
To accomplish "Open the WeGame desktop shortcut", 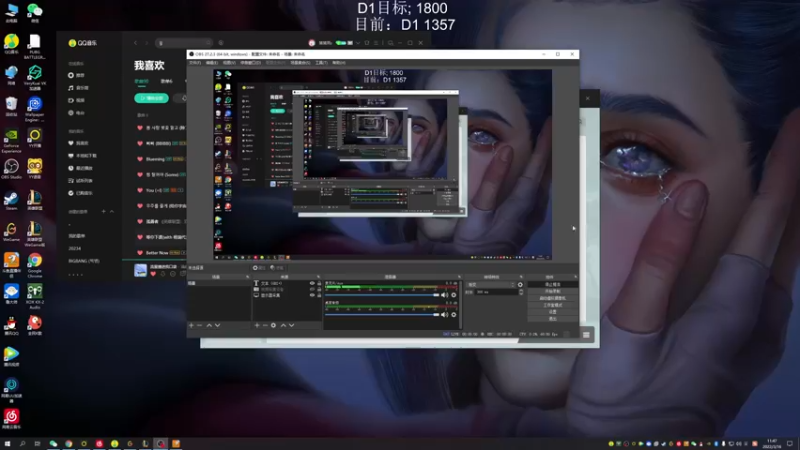I will tap(11, 232).
